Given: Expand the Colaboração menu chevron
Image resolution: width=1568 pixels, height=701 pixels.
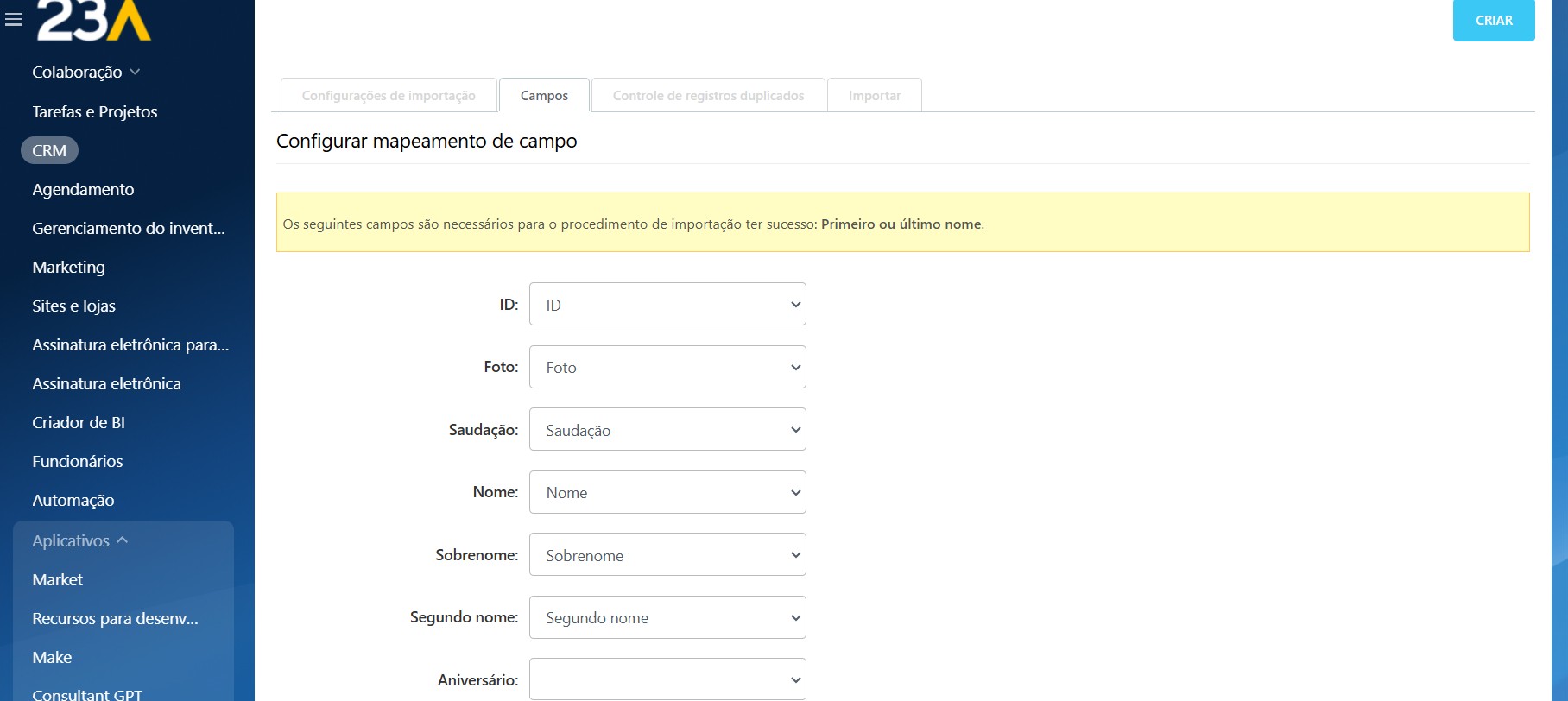Looking at the screenshot, I should [x=135, y=73].
